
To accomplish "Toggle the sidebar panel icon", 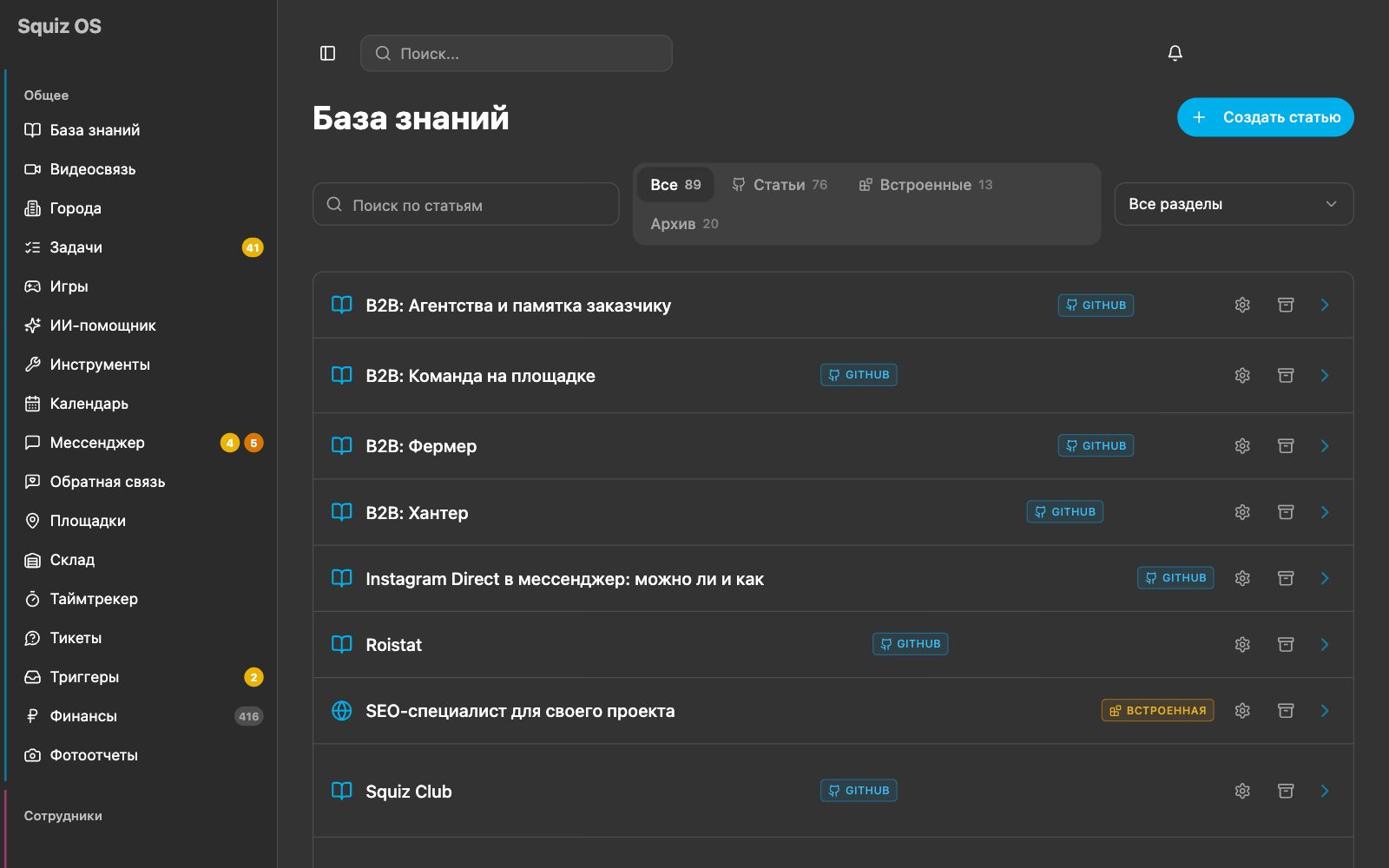I will [x=327, y=53].
